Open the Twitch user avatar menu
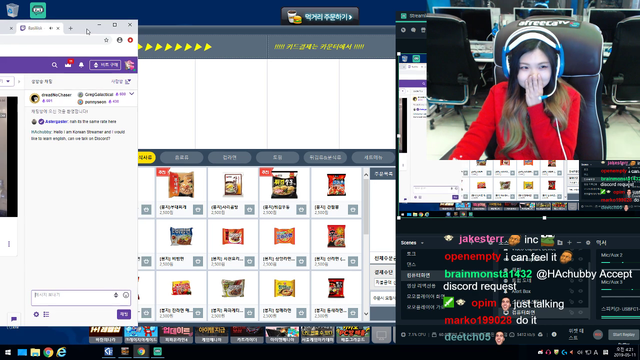 pyautogui.click(x=129, y=65)
